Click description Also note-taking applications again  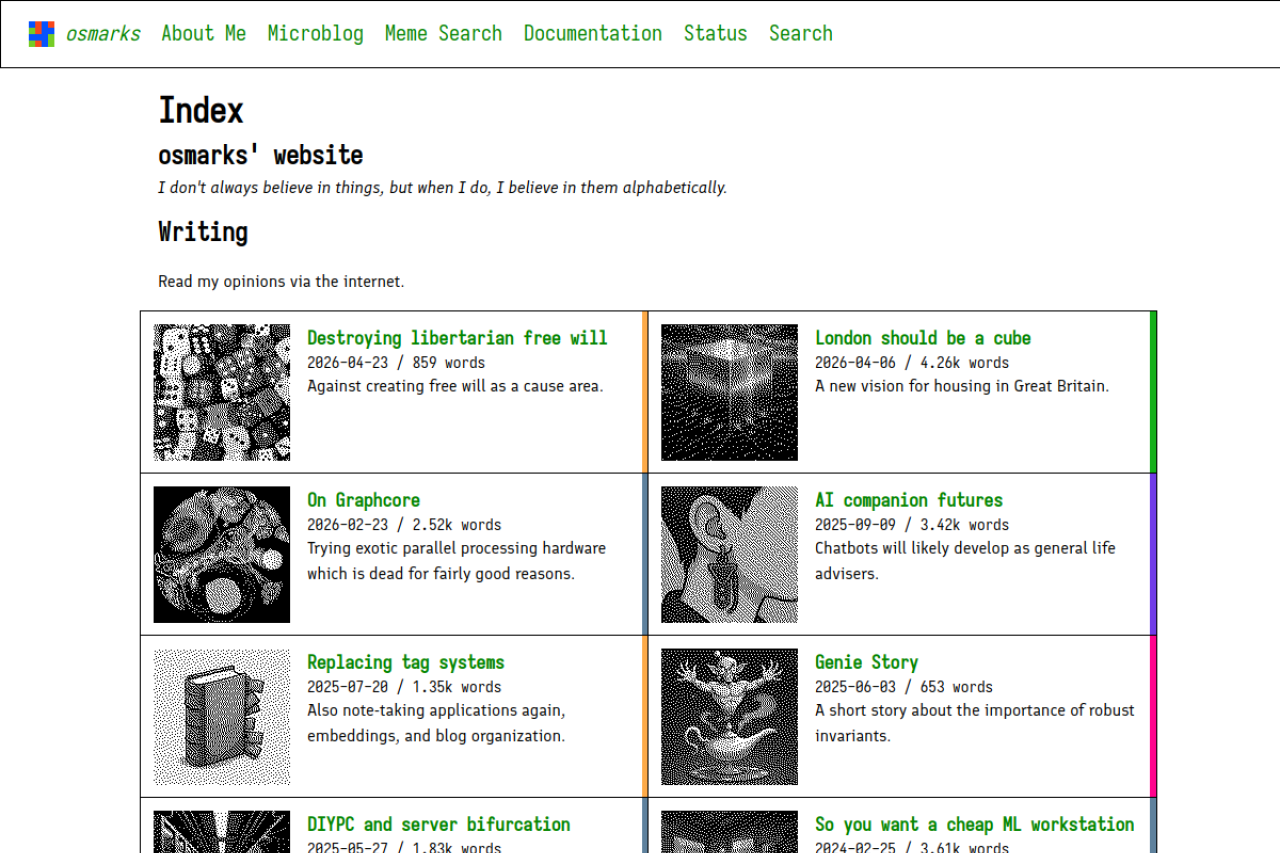[x=436, y=723]
